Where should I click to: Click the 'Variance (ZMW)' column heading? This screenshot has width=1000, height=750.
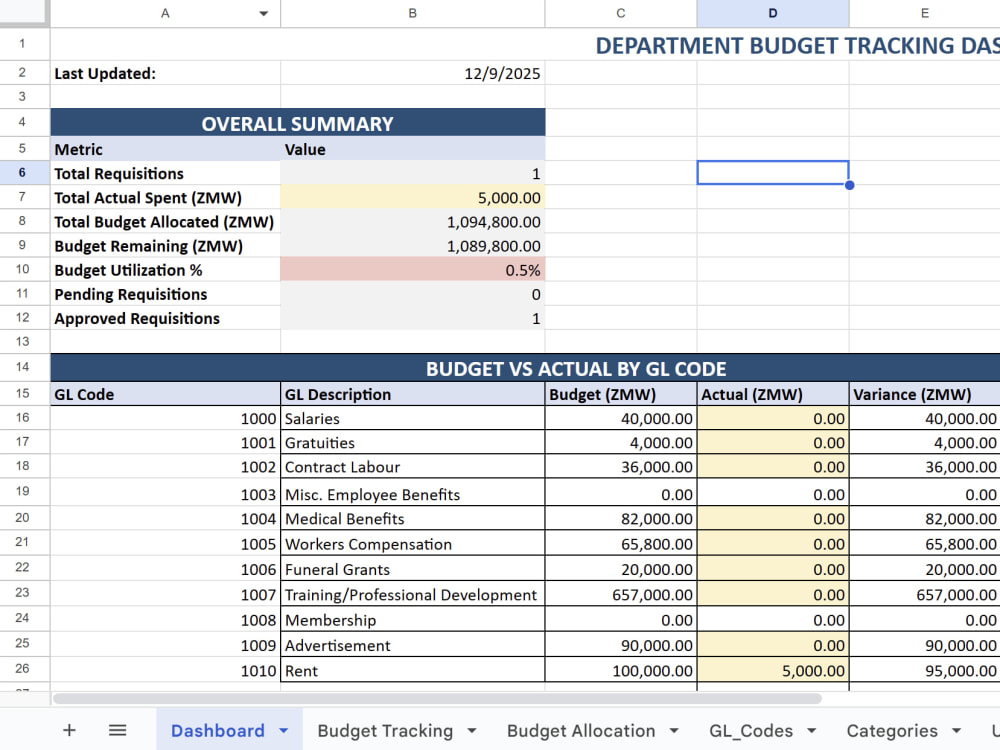[925, 394]
